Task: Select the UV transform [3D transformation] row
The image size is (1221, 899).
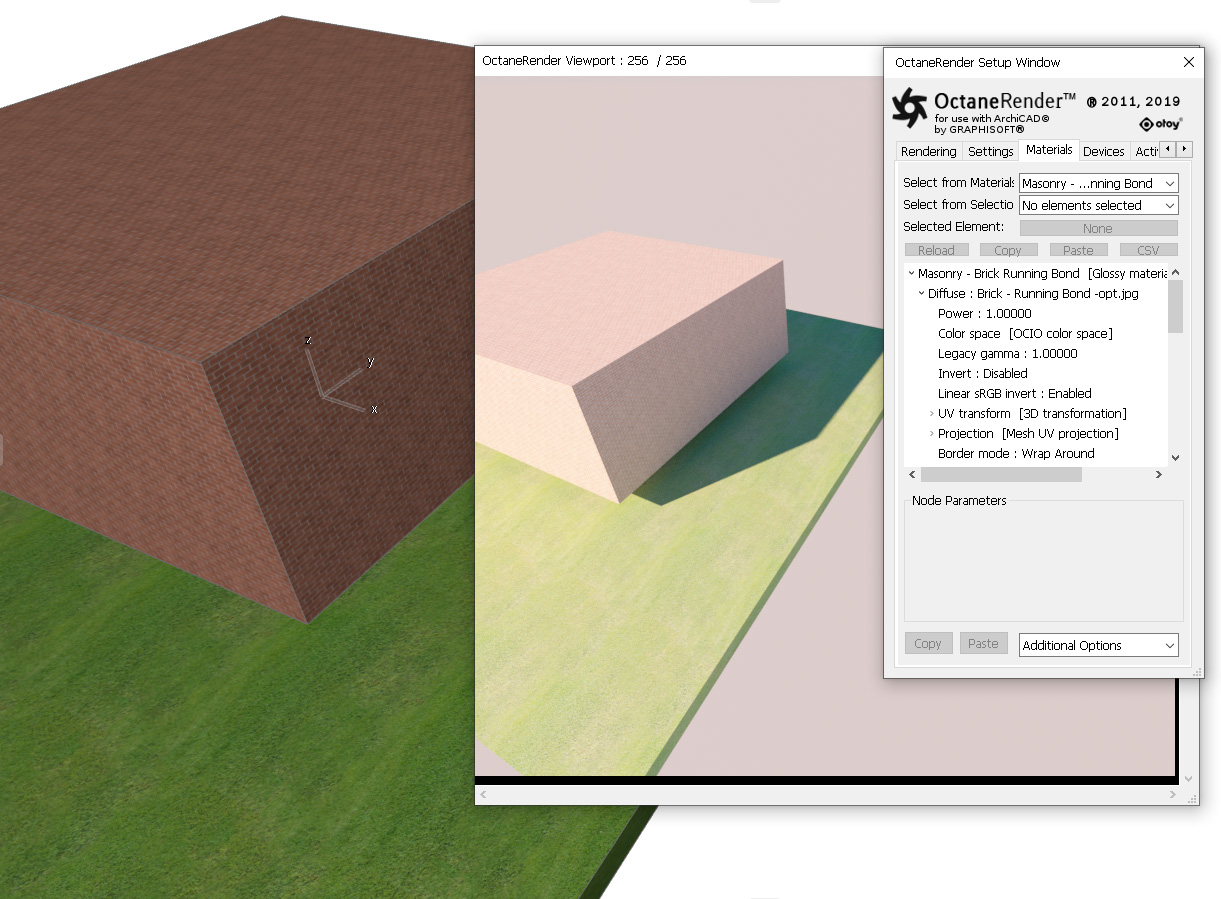Action: click(x=1032, y=413)
